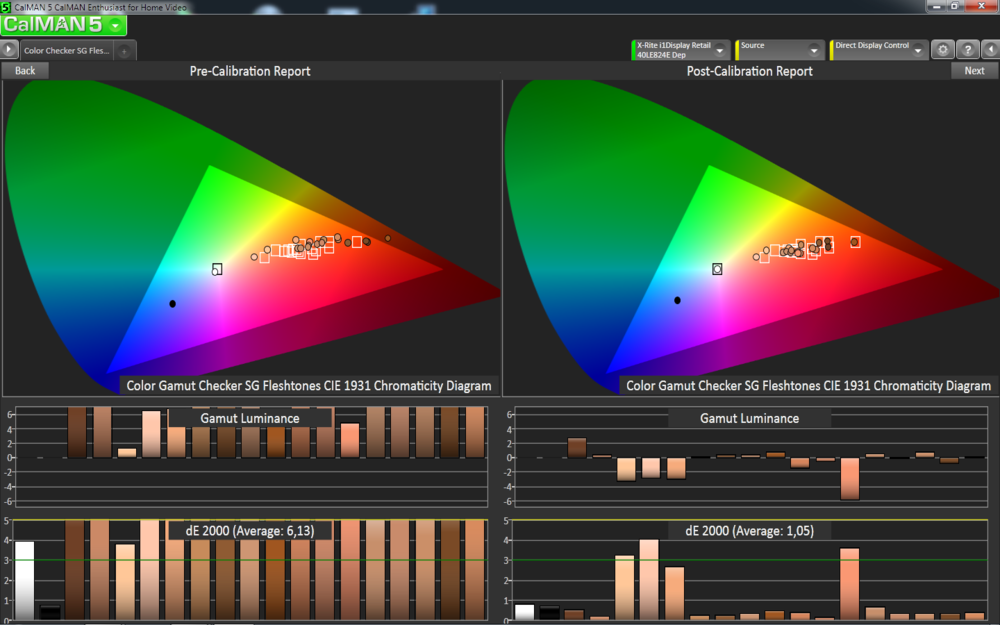Open the X-Rite i1Display Retail meter dropdown
This screenshot has height=625, width=1000.
(719, 49)
